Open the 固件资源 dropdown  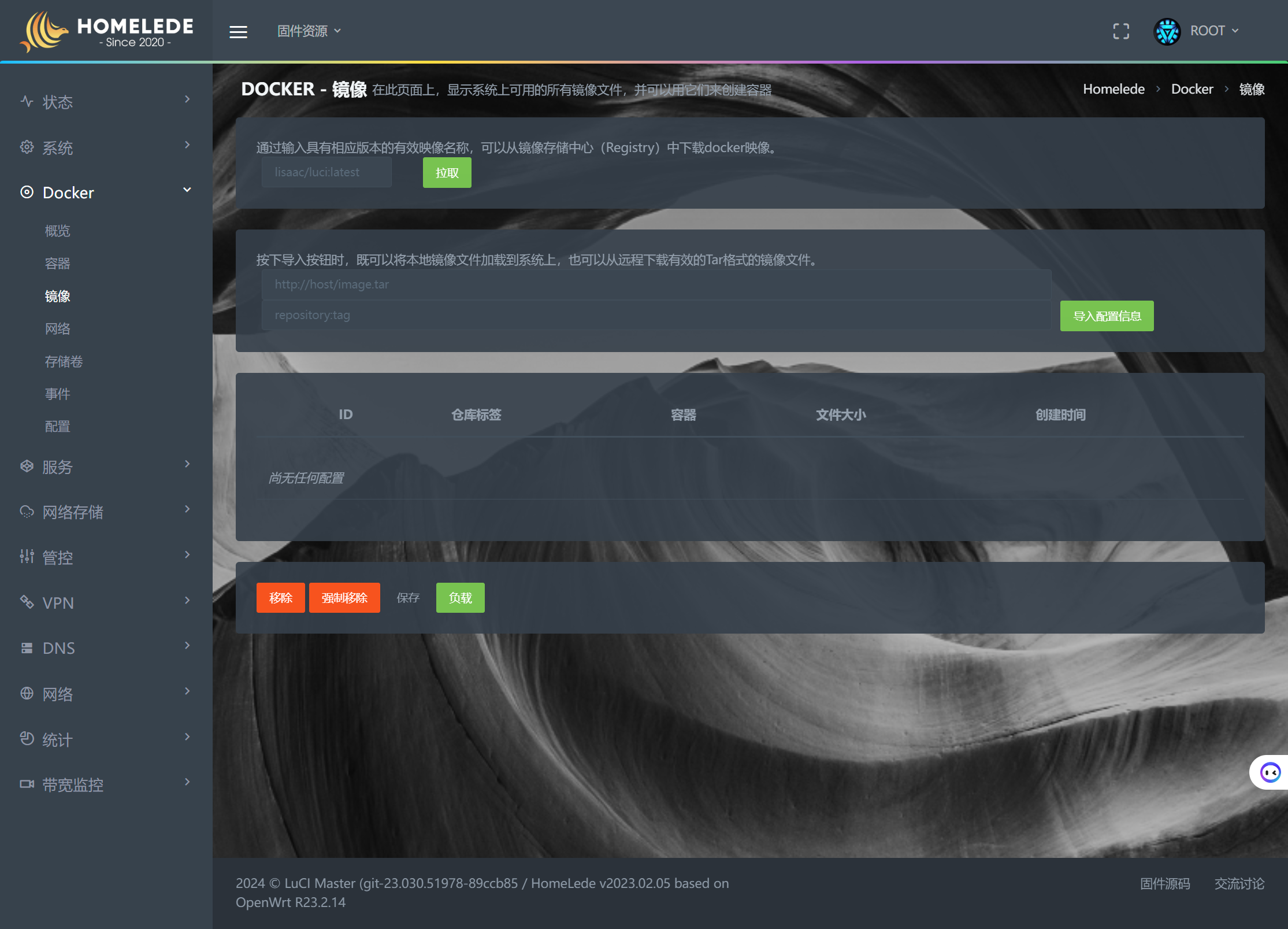[x=309, y=31]
